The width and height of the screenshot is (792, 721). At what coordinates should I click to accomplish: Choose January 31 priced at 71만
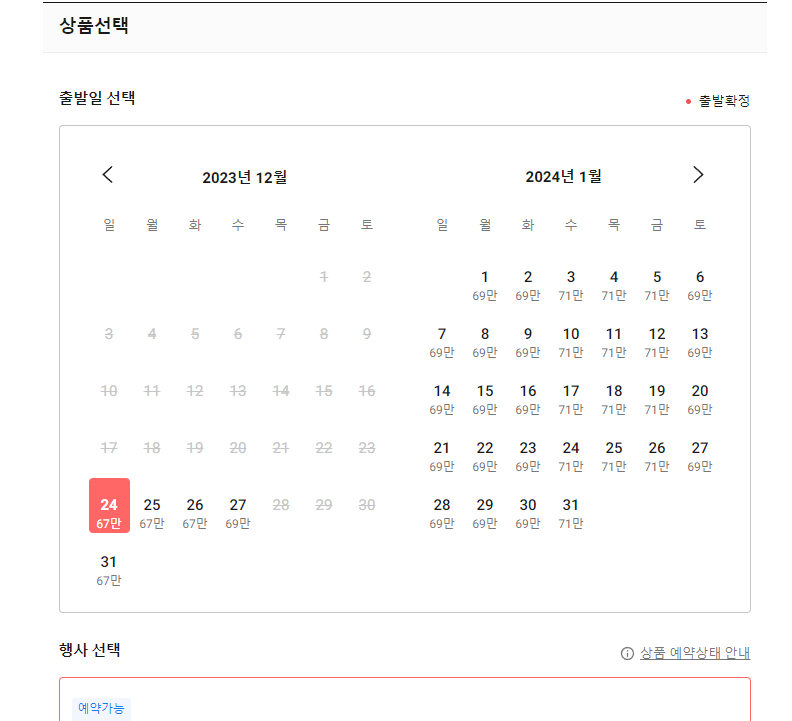pos(571,512)
